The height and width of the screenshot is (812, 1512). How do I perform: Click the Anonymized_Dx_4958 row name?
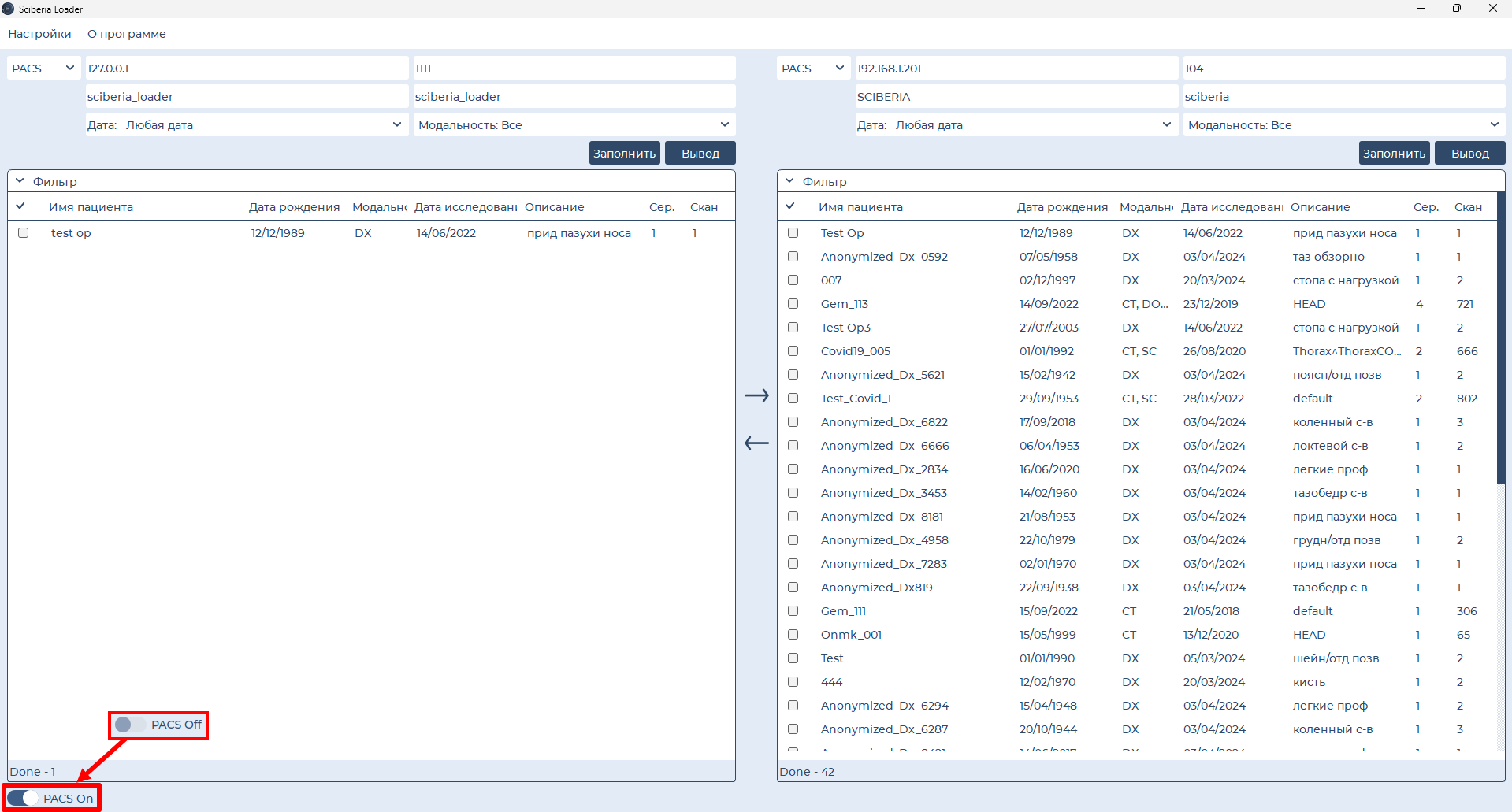click(884, 540)
